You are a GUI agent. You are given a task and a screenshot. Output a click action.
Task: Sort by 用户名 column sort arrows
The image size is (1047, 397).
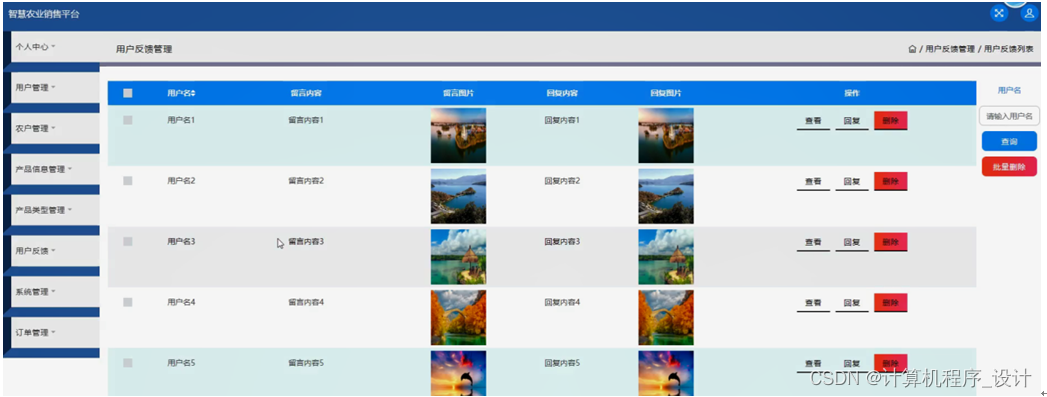coord(193,93)
